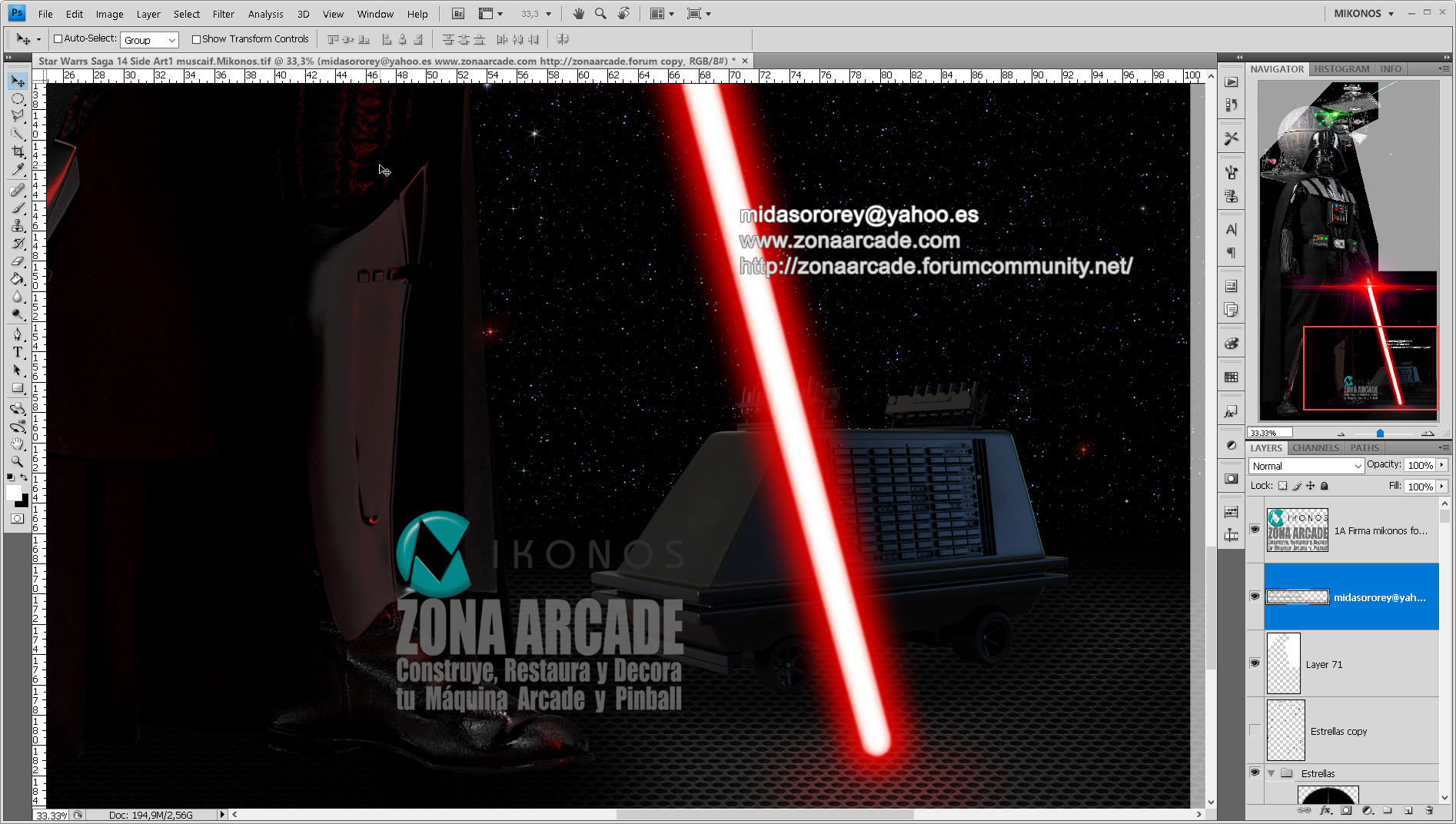Delete layer with trash icon
1456x824 pixels.
click(1429, 810)
